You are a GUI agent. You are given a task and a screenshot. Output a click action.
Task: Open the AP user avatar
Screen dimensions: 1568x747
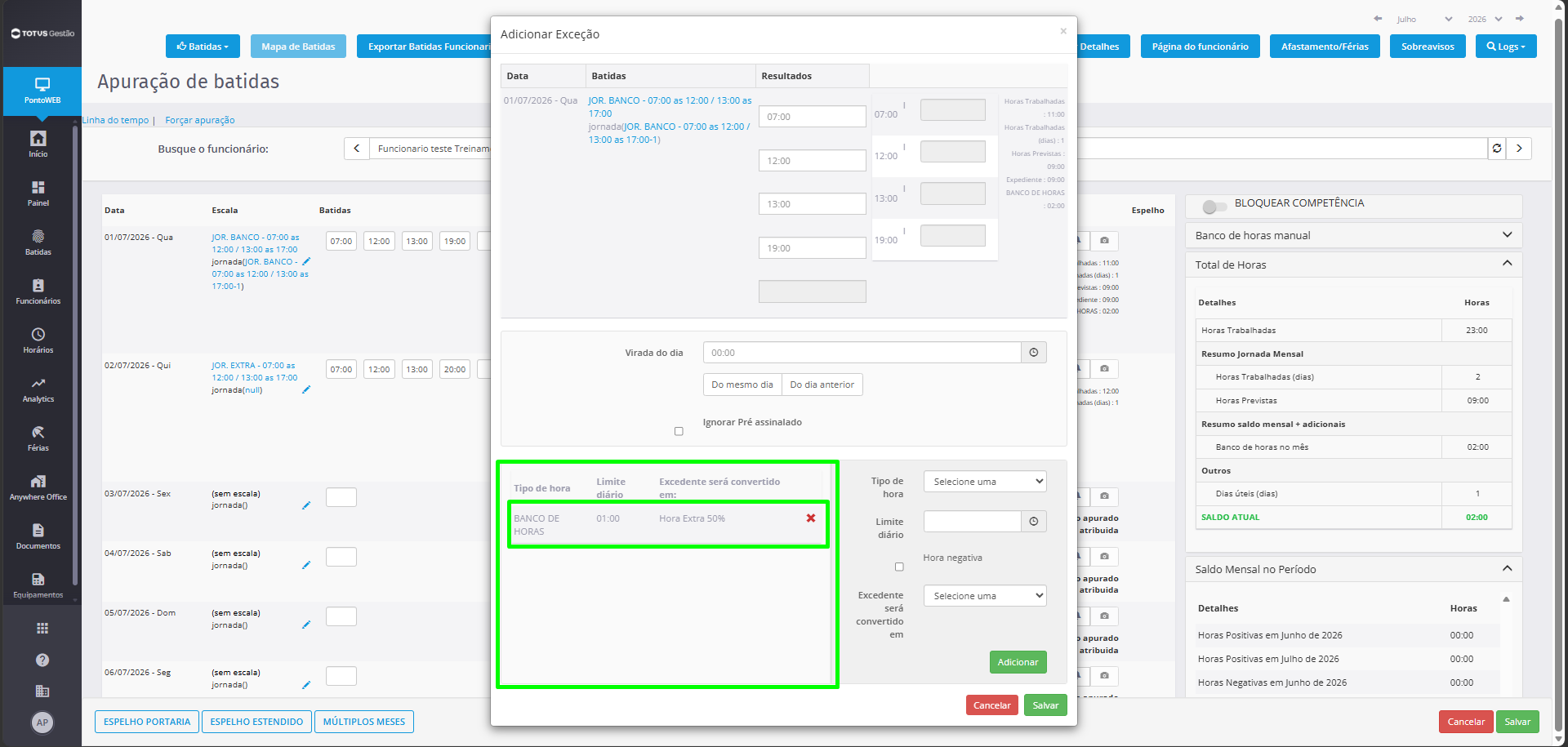click(x=42, y=722)
